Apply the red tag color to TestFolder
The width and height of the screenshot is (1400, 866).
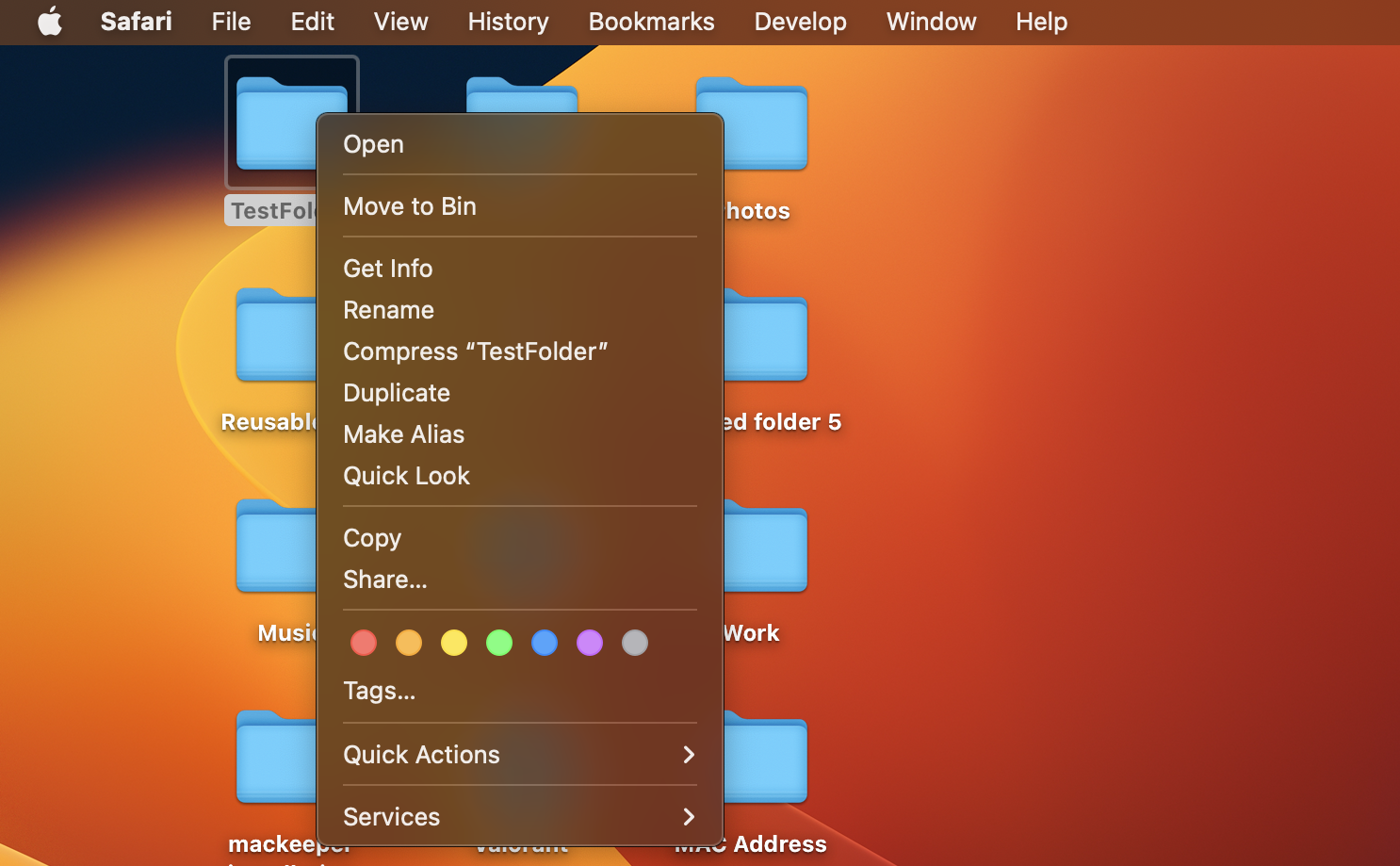coord(364,643)
